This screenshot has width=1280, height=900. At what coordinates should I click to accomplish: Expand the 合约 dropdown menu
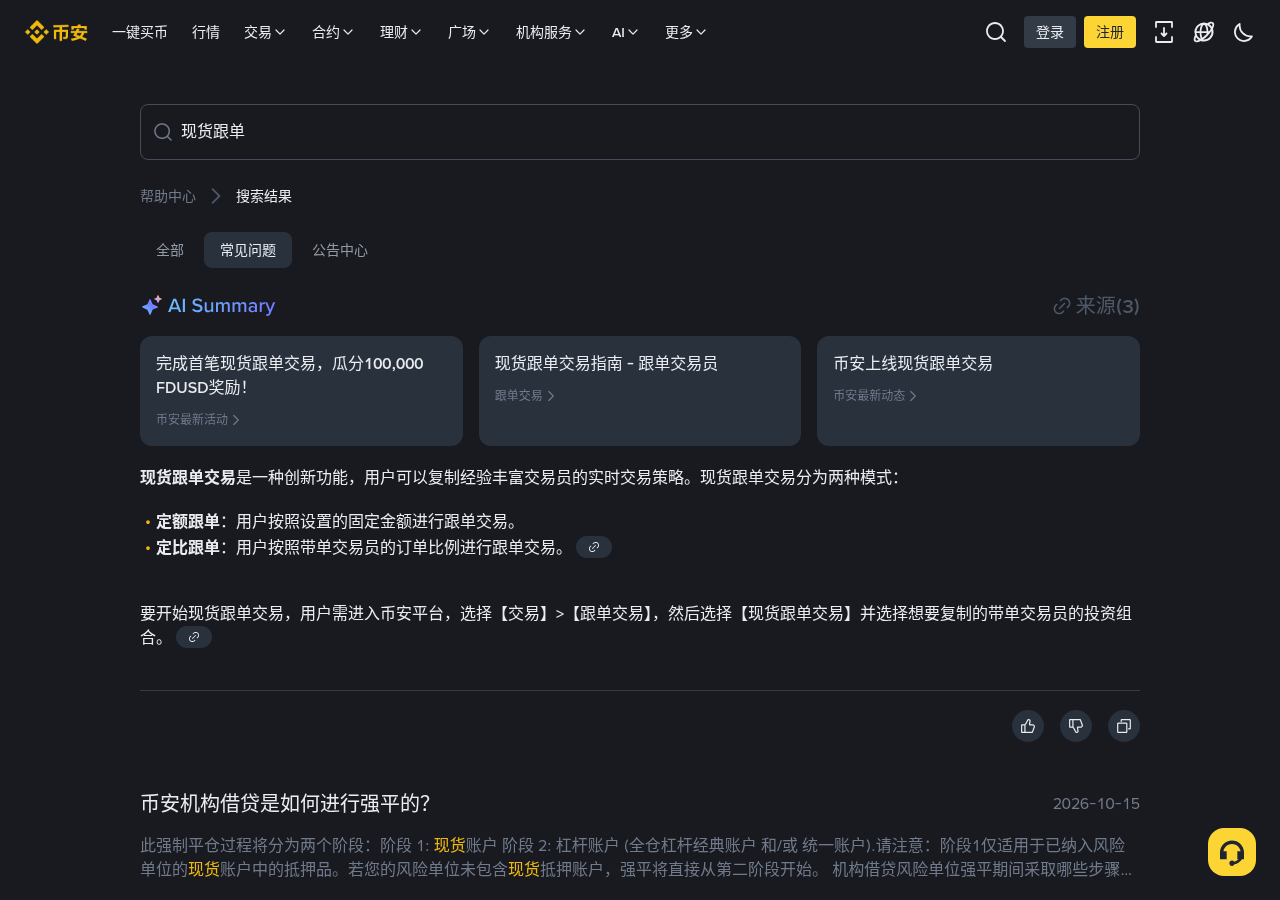coord(333,32)
